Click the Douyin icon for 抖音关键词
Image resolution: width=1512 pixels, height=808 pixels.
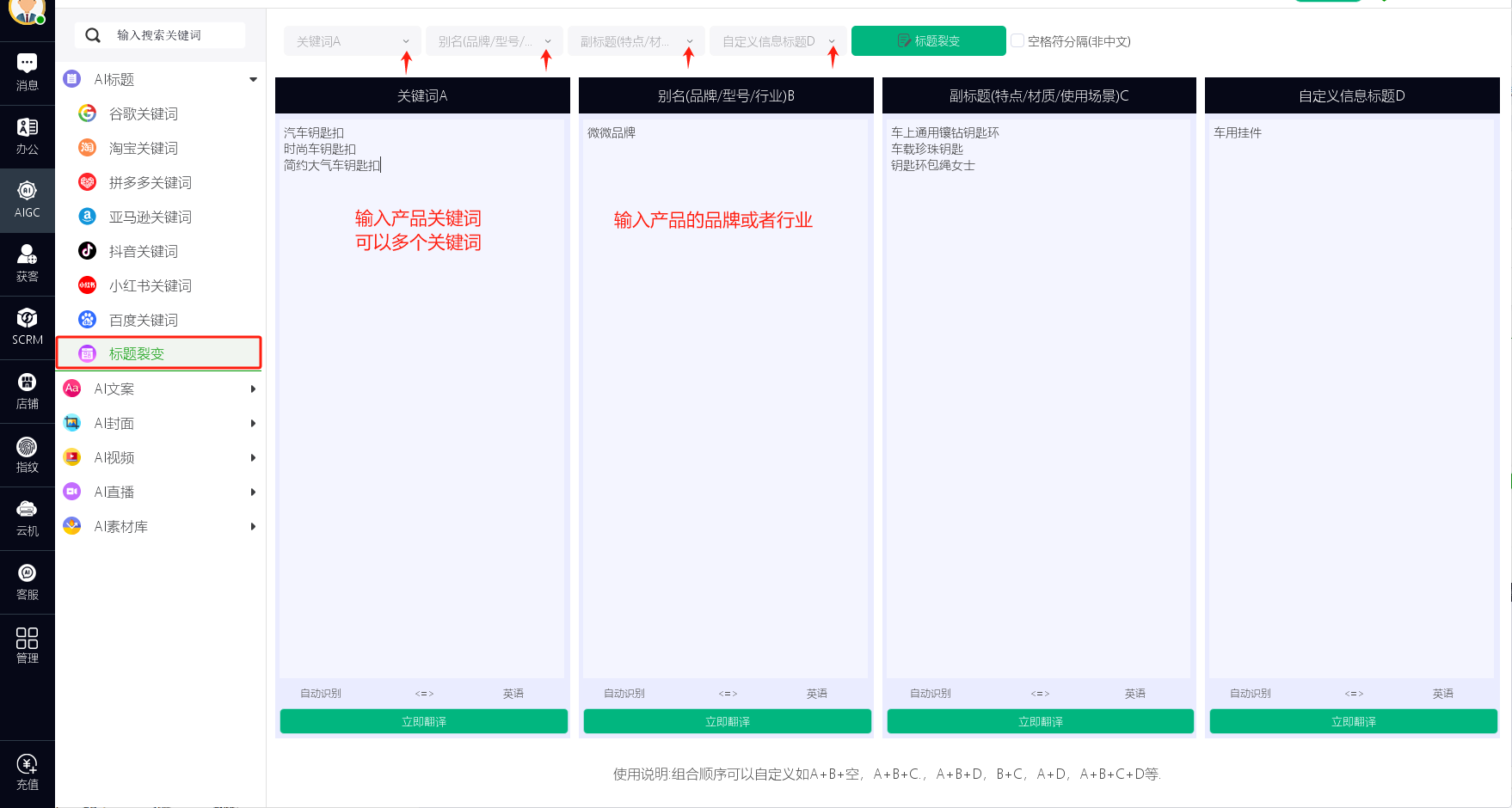point(88,251)
